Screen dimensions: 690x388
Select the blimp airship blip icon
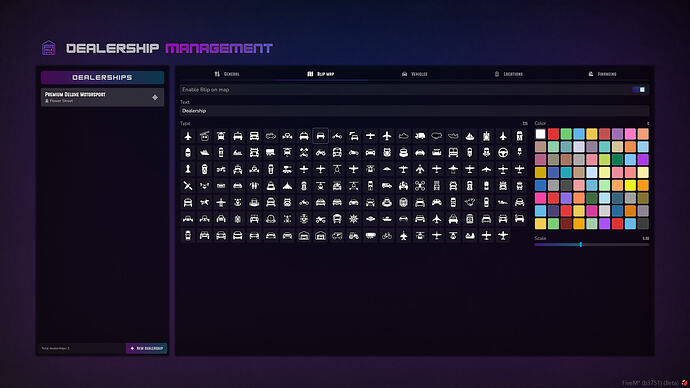tap(436, 136)
